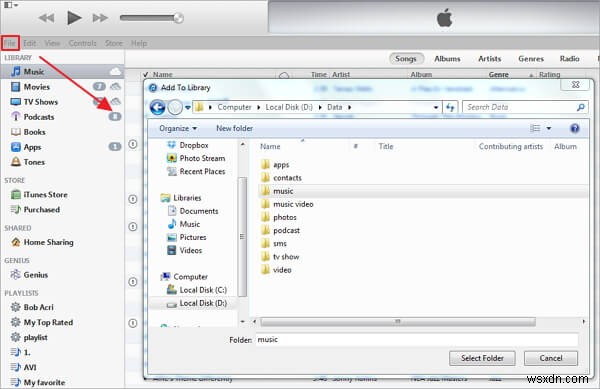Open the Videos library
Screen dimensions: 600x389
184,250
